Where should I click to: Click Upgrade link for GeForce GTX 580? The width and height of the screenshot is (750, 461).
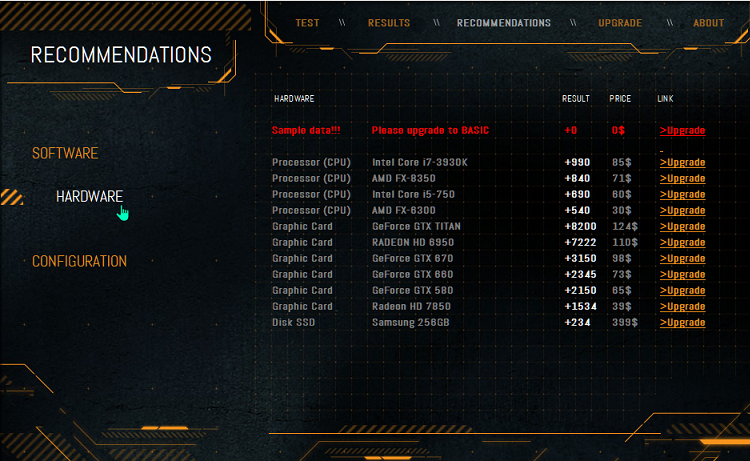[682, 290]
